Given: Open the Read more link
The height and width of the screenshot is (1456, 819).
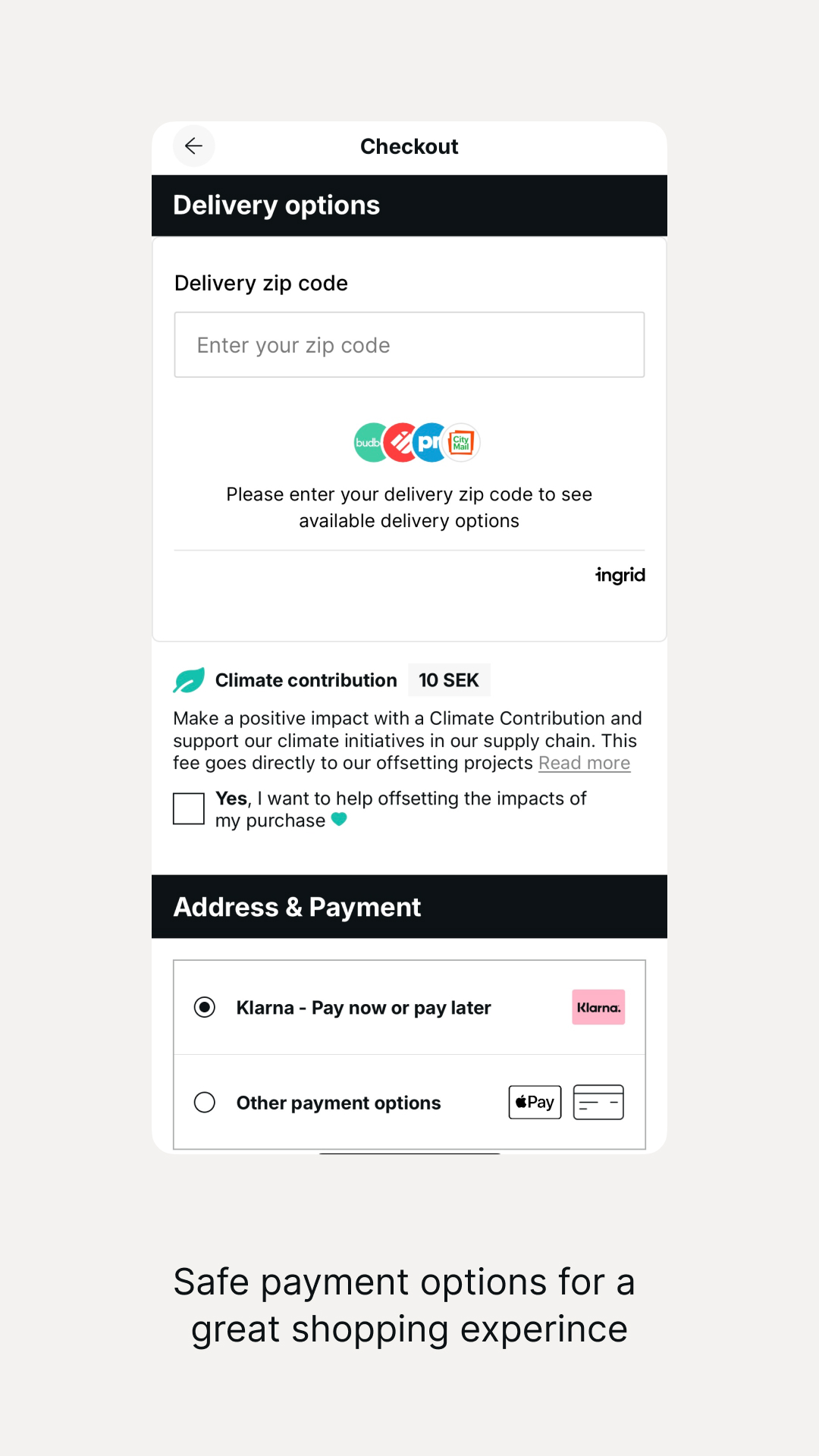Looking at the screenshot, I should (584, 763).
